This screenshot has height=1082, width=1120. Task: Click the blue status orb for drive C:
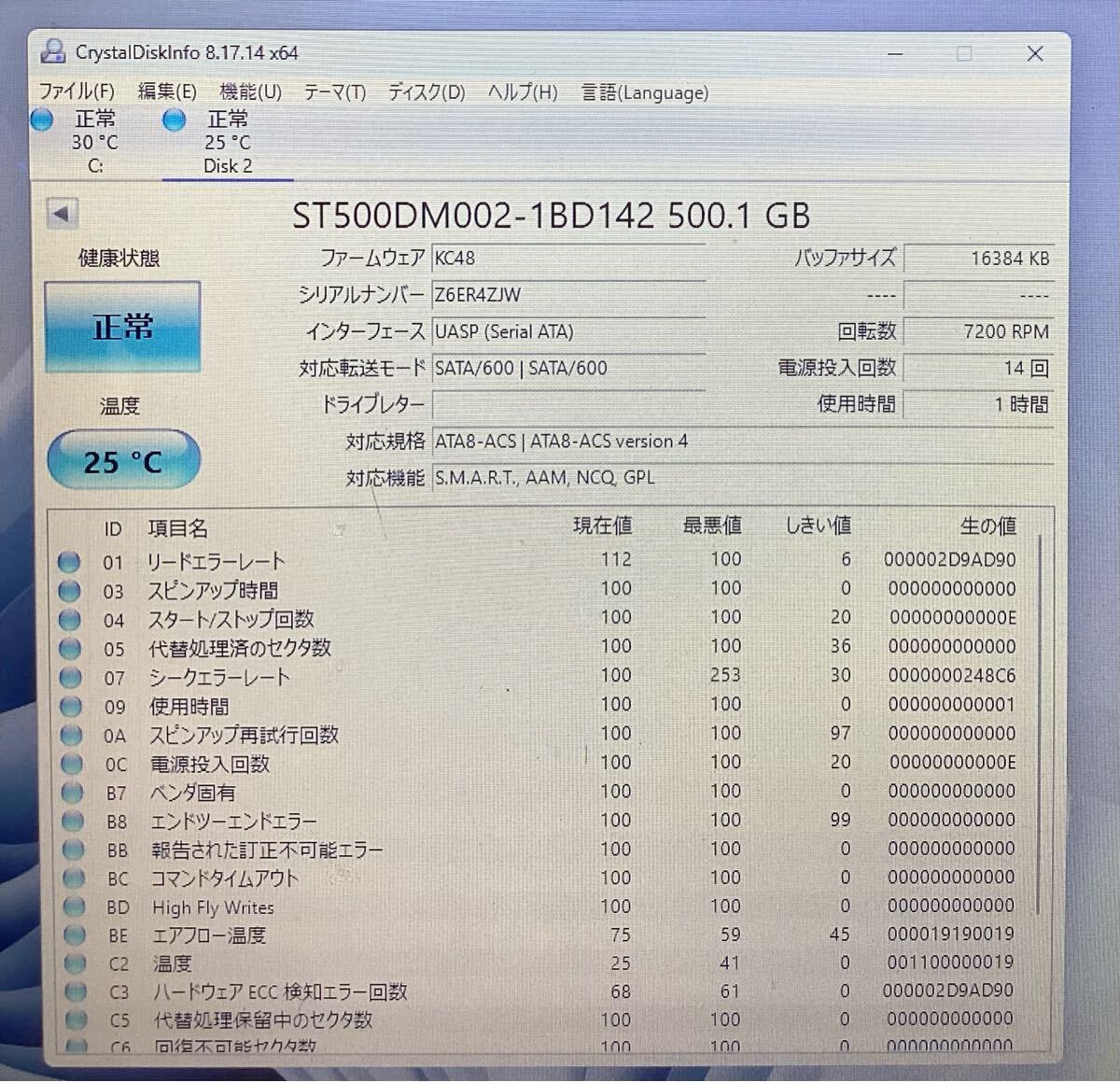tap(42, 119)
